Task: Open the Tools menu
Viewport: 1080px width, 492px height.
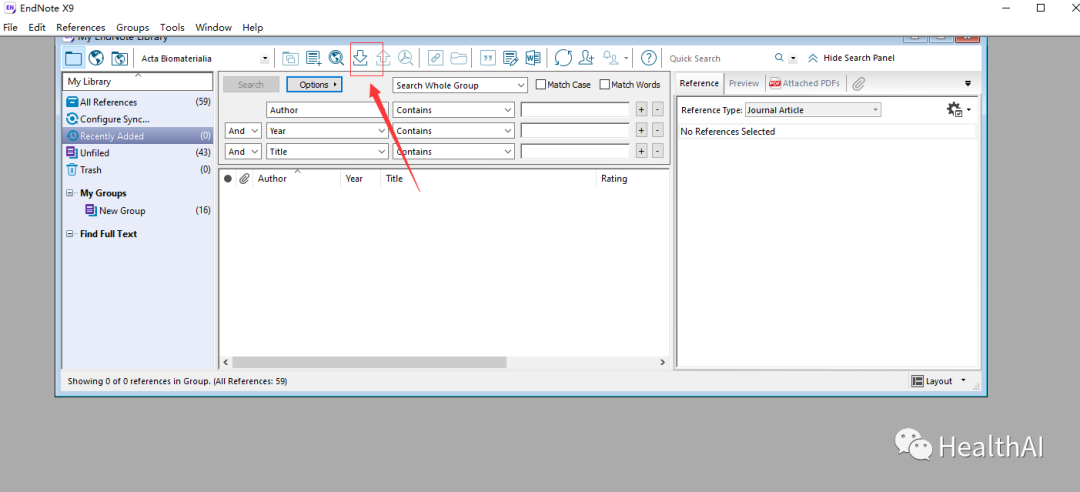Action: 172,28
